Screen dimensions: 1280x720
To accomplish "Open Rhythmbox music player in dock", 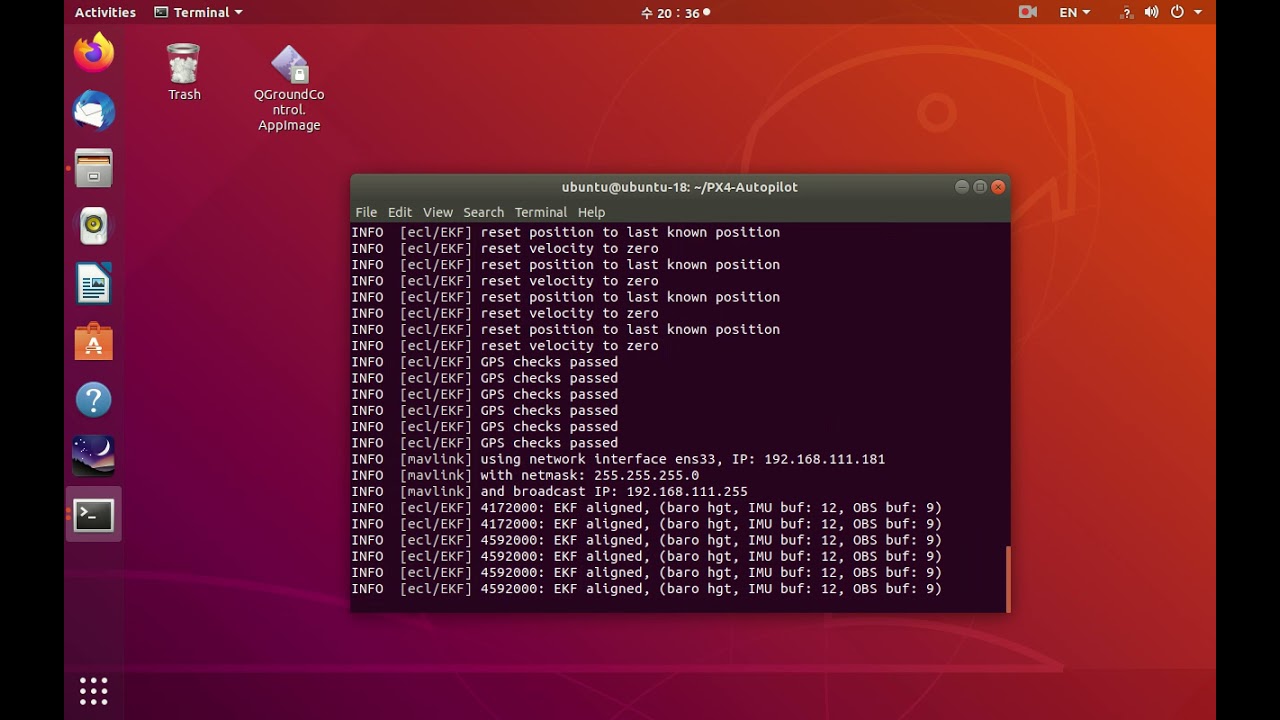I will (94, 226).
